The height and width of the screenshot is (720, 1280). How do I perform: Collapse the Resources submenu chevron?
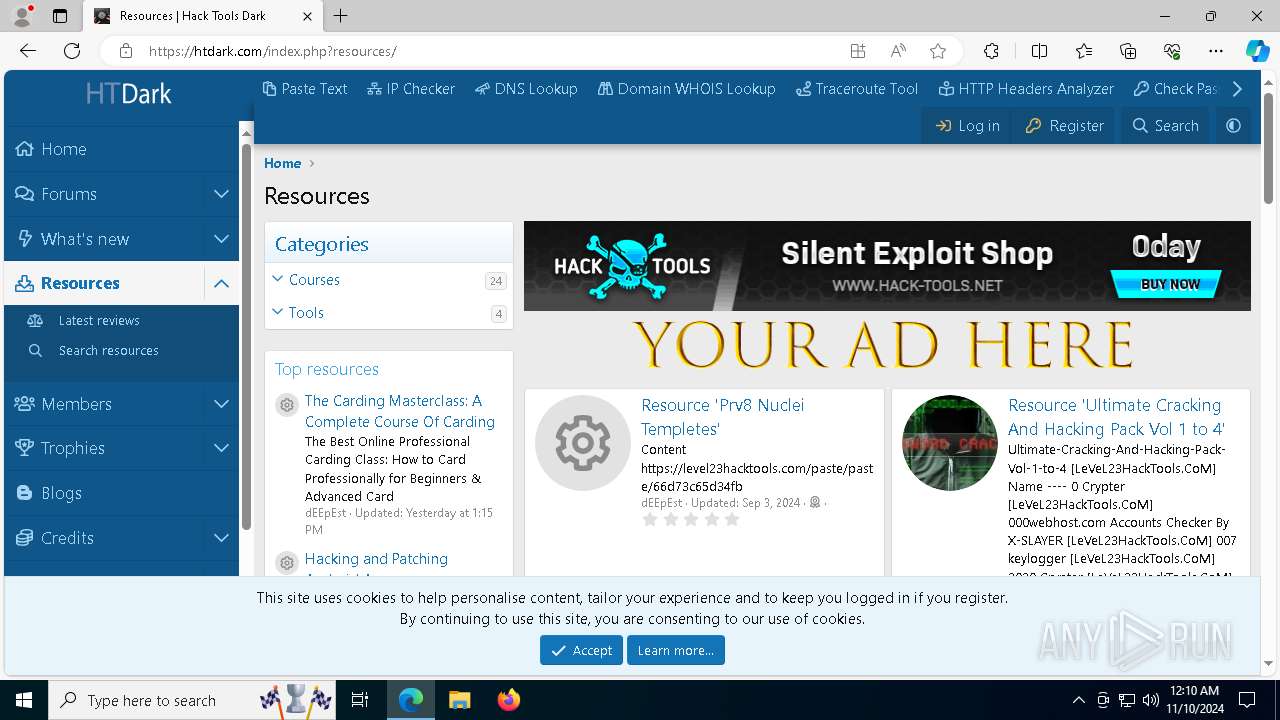pyautogui.click(x=221, y=283)
